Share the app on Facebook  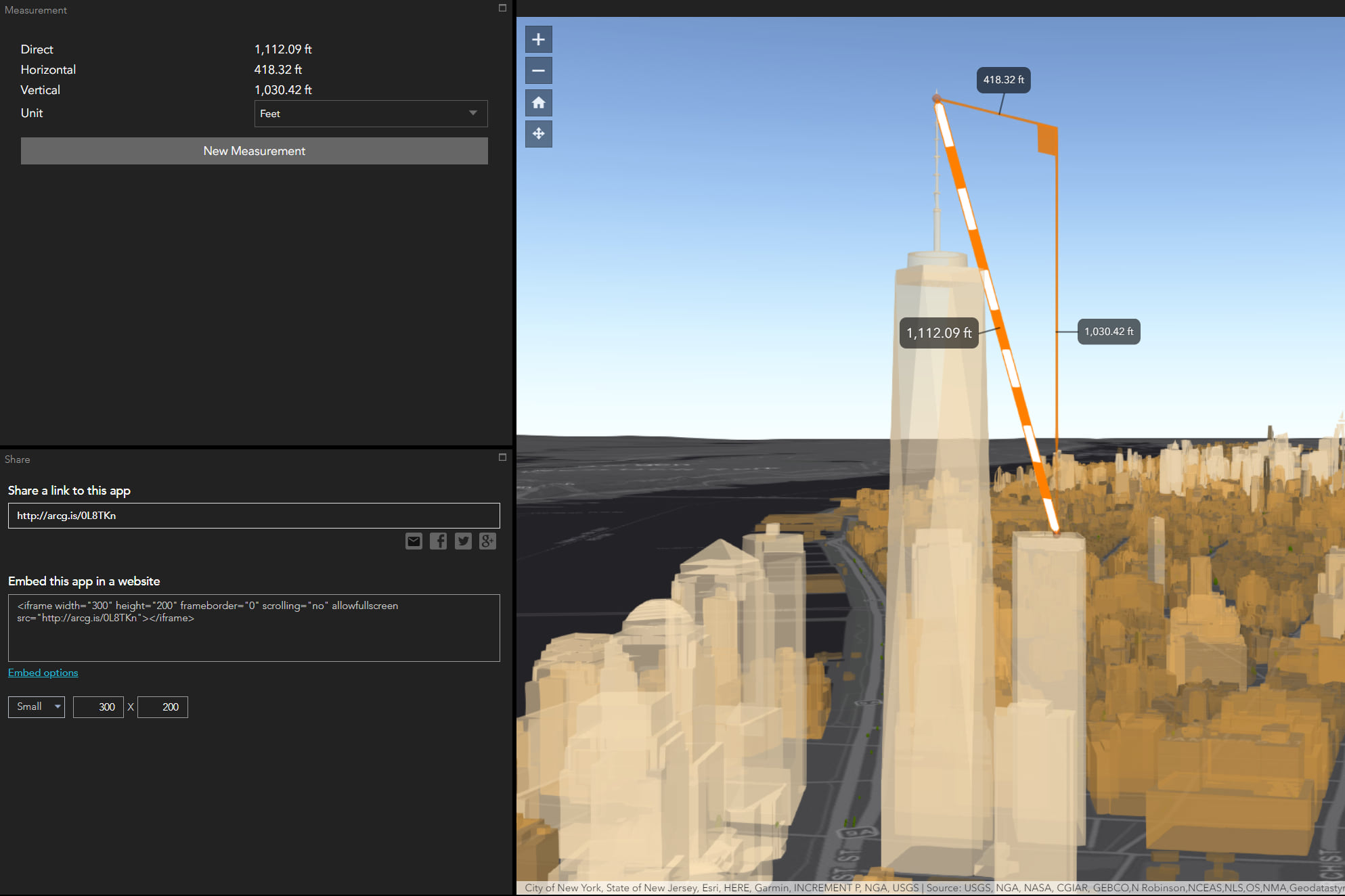tap(438, 541)
